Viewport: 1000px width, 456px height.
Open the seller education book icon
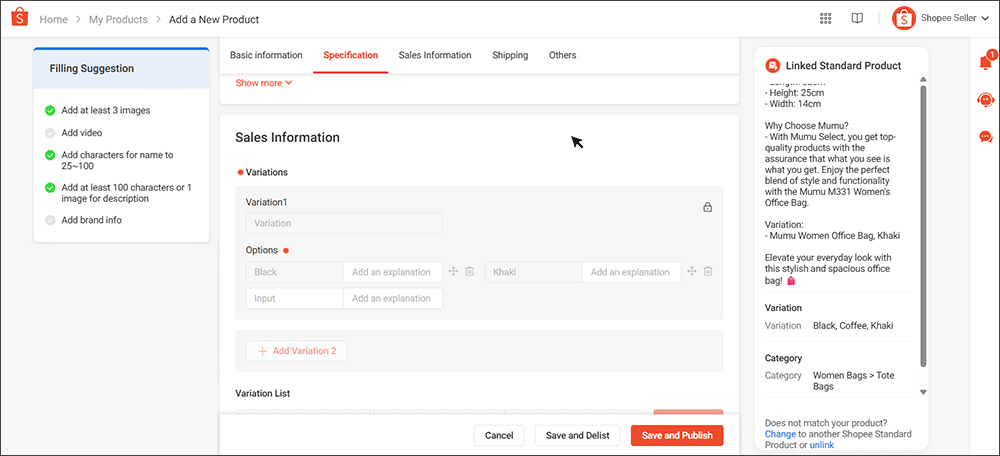point(857,19)
